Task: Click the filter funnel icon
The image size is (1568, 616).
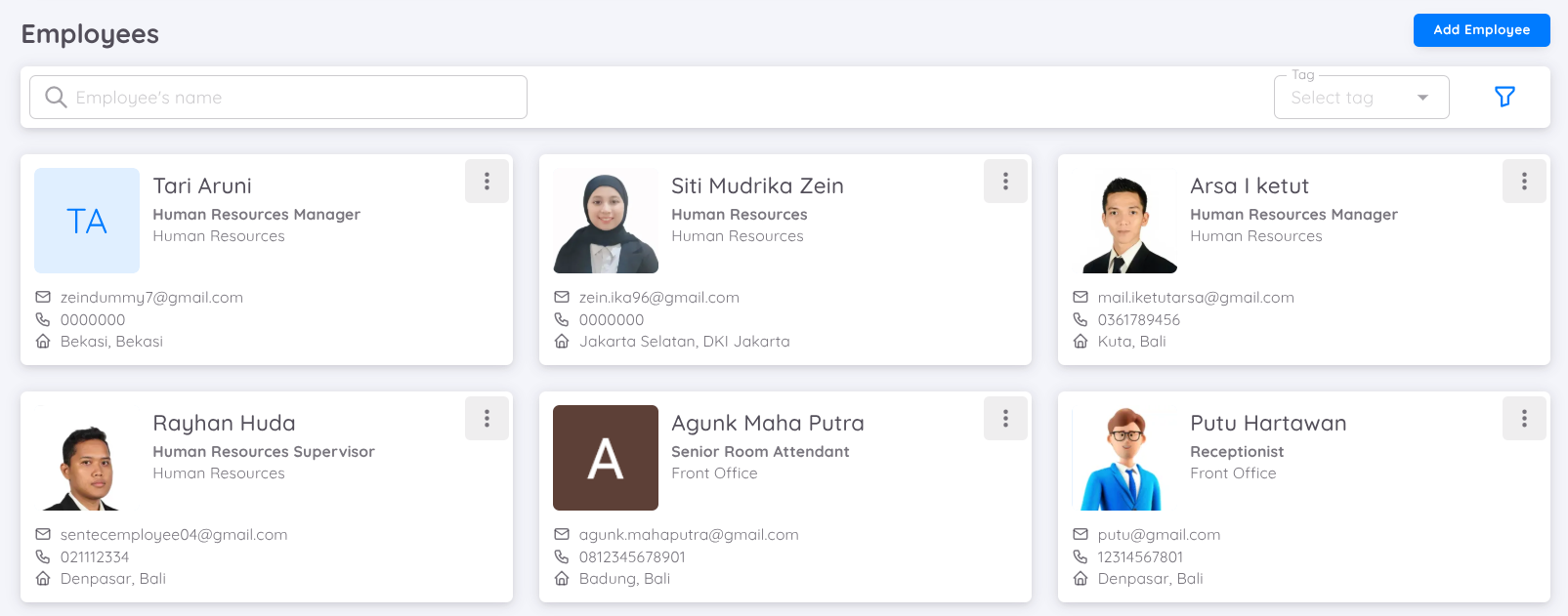Action: 1504,97
